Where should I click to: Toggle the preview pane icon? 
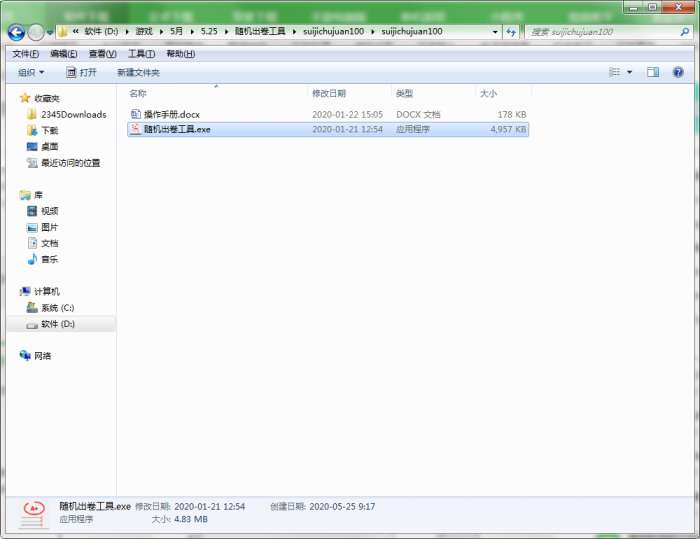click(653, 72)
